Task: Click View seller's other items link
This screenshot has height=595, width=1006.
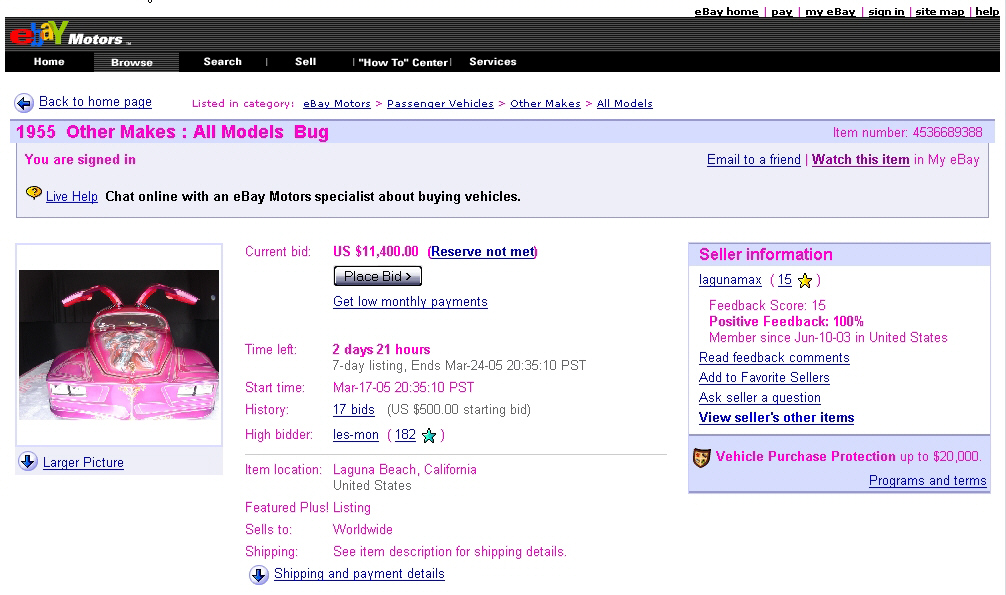Action: tap(776, 418)
